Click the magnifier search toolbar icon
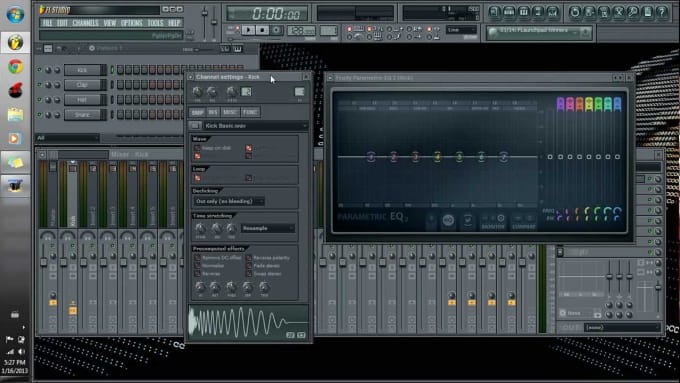This screenshot has height=383, width=680. [x=633, y=12]
